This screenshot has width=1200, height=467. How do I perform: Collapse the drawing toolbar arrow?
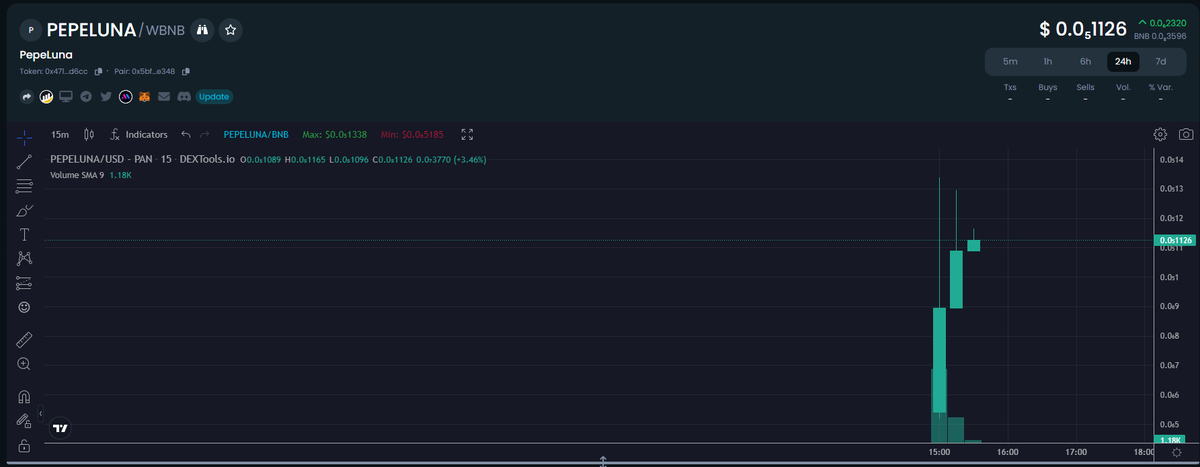pos(41,412)
